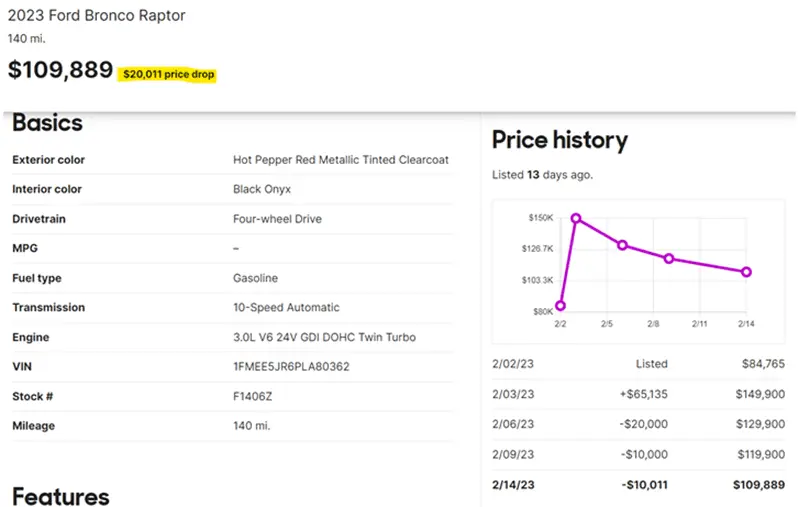
Task: Select the 2/14/23 price history date
Action: (x=513, y=484)
